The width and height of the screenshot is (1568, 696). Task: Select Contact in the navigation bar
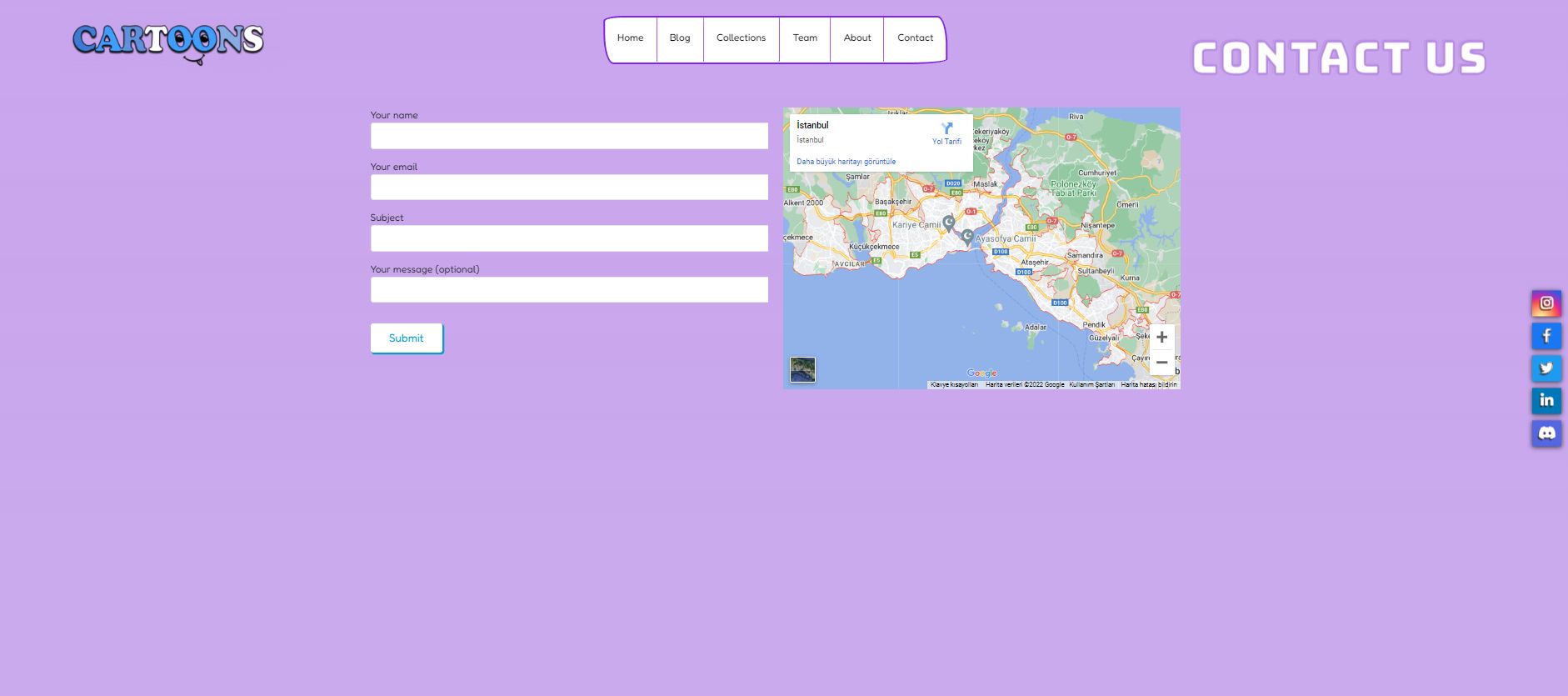(x=915, y=38)
